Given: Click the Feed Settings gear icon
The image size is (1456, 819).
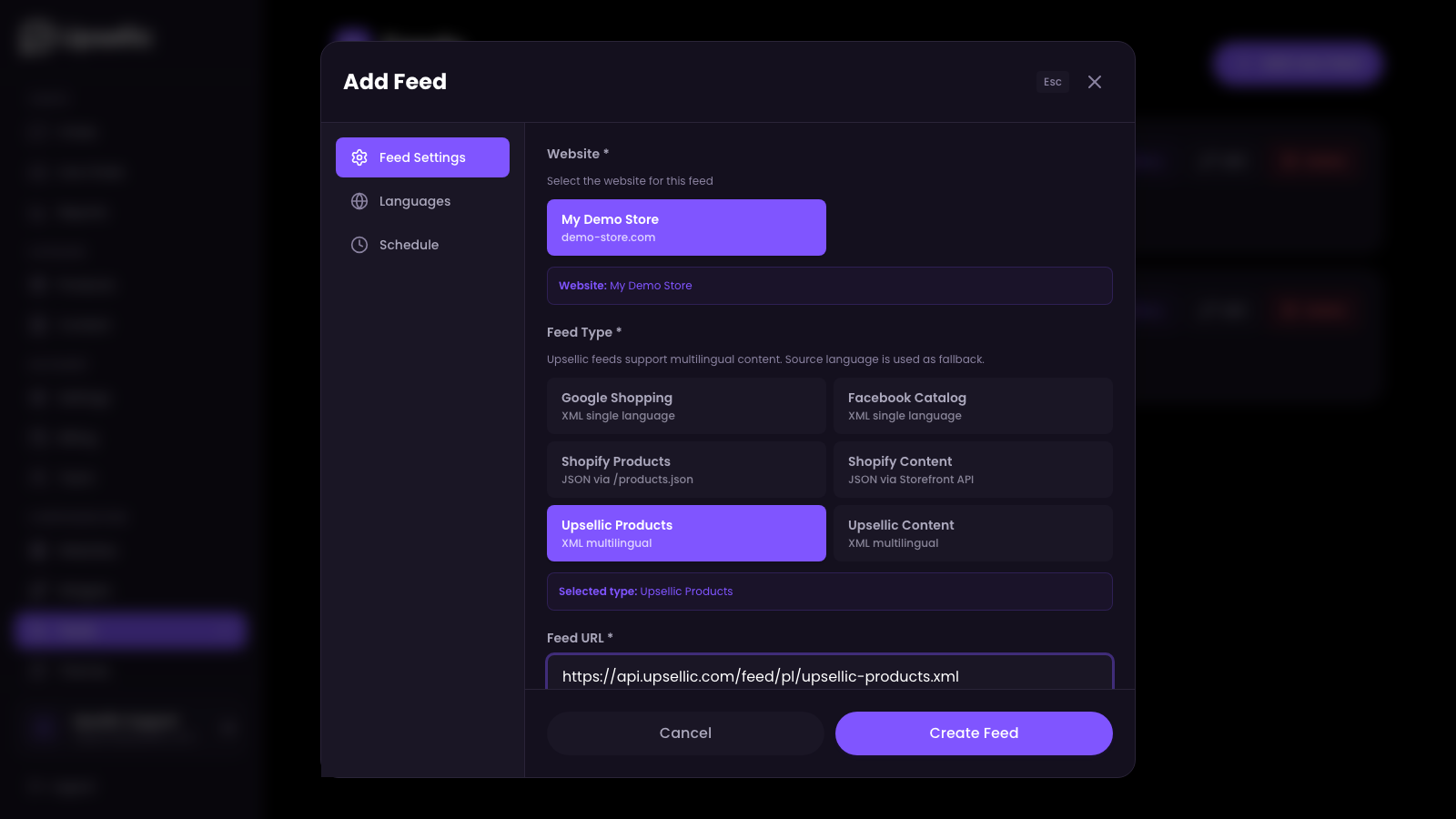Looking at the screenshot, I should (x=359, y=157).
